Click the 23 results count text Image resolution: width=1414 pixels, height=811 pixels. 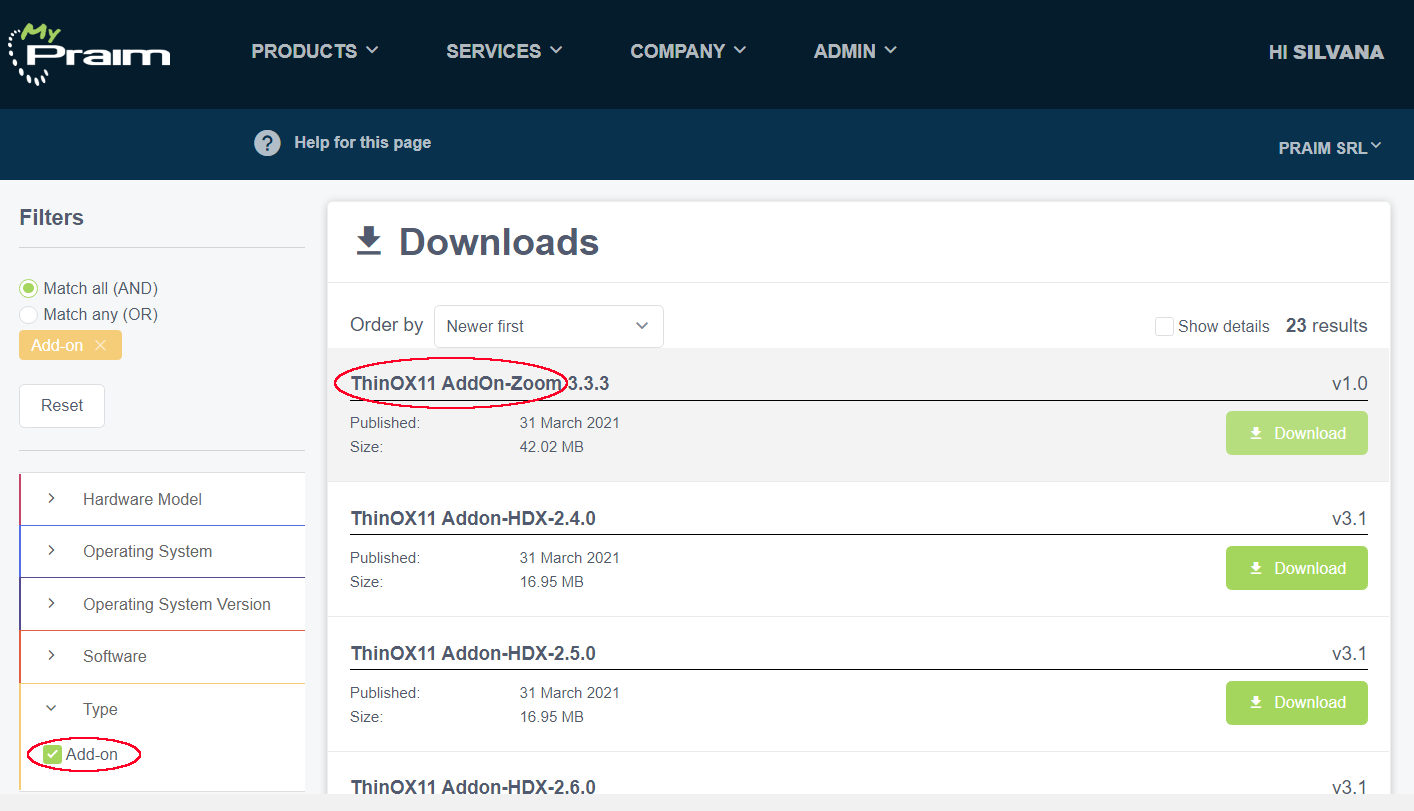pos(1326,326)
